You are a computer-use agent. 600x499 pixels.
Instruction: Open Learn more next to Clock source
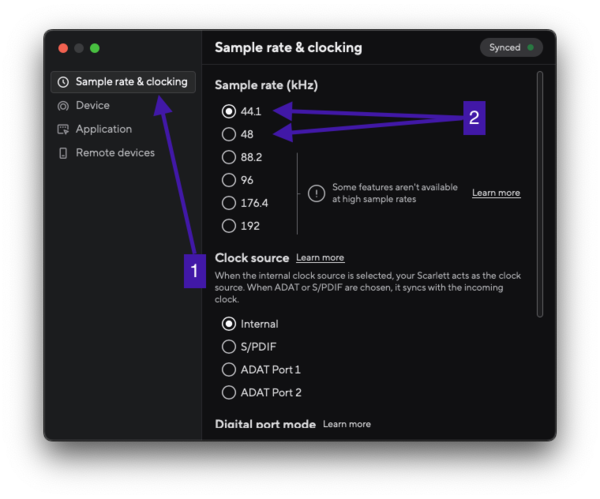(x=320, y=258)
